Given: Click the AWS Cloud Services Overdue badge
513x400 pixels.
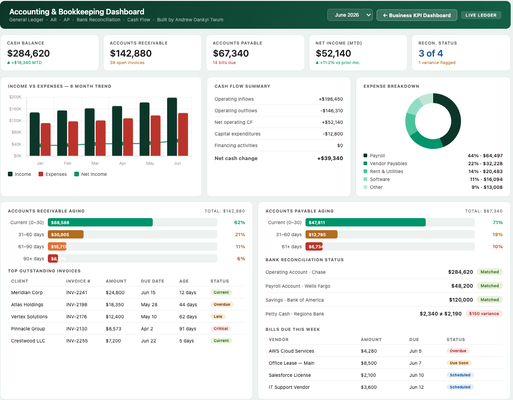Looking at the screenshot, I should click(458, 351).
